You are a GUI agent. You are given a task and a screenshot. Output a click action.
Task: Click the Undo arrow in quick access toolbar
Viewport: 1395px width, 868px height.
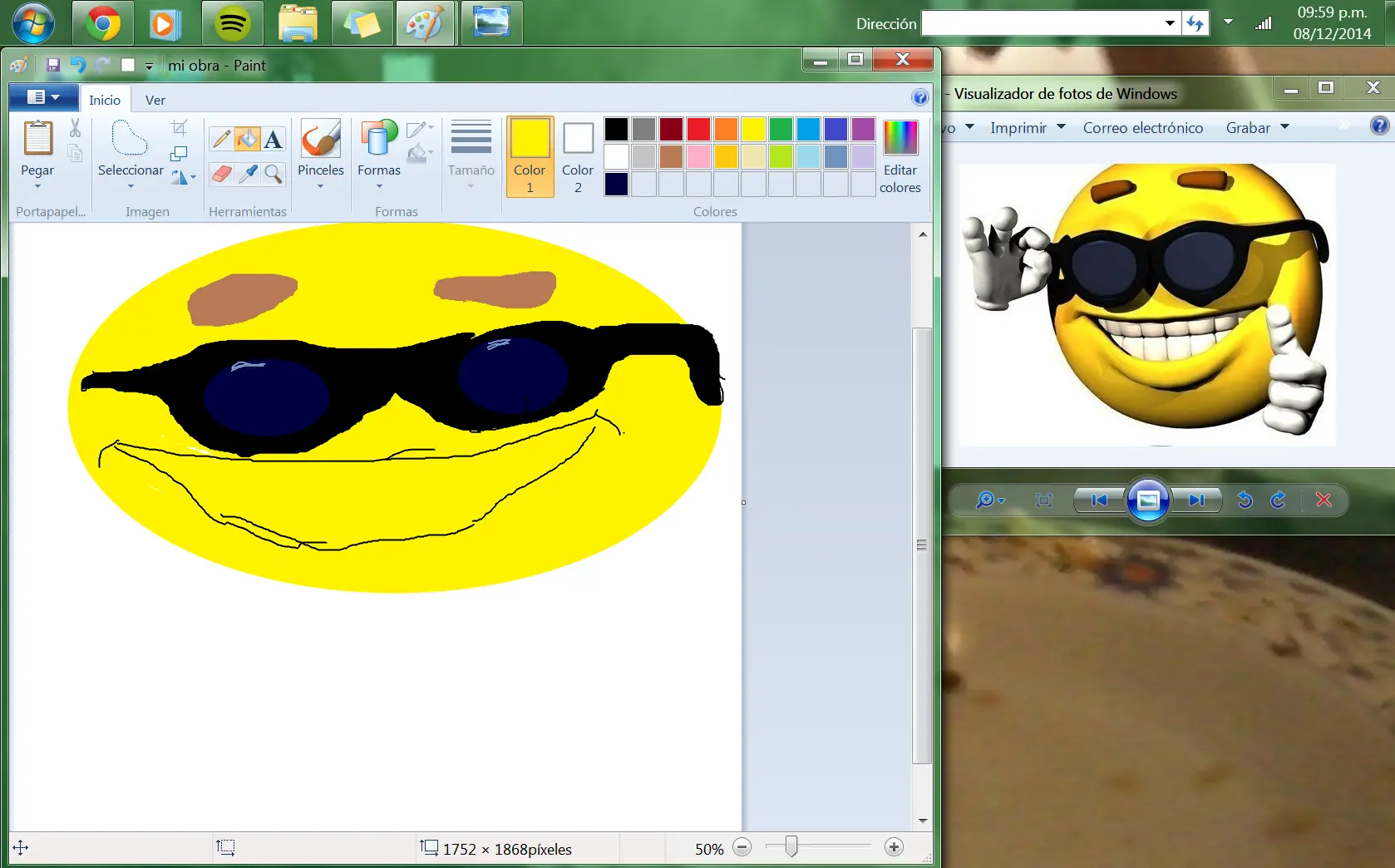coord(78,65)
